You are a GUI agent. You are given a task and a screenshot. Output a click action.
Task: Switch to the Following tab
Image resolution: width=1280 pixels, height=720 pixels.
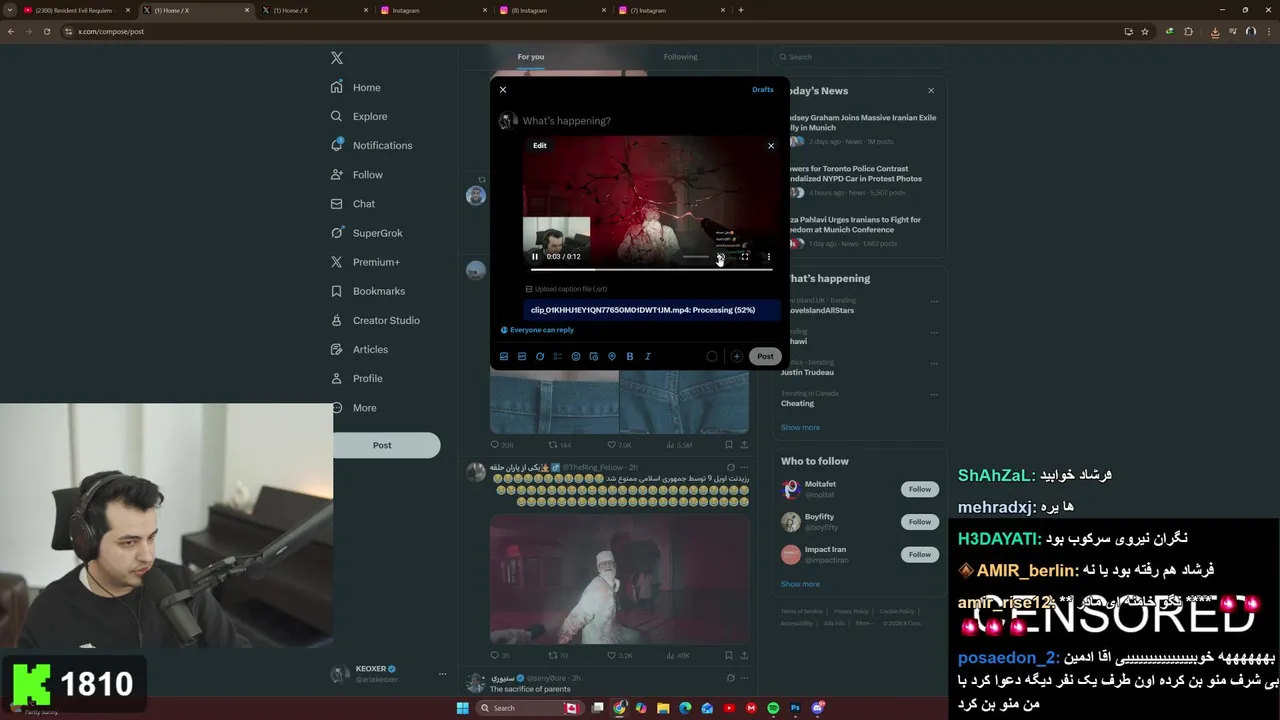pos(680,57)
